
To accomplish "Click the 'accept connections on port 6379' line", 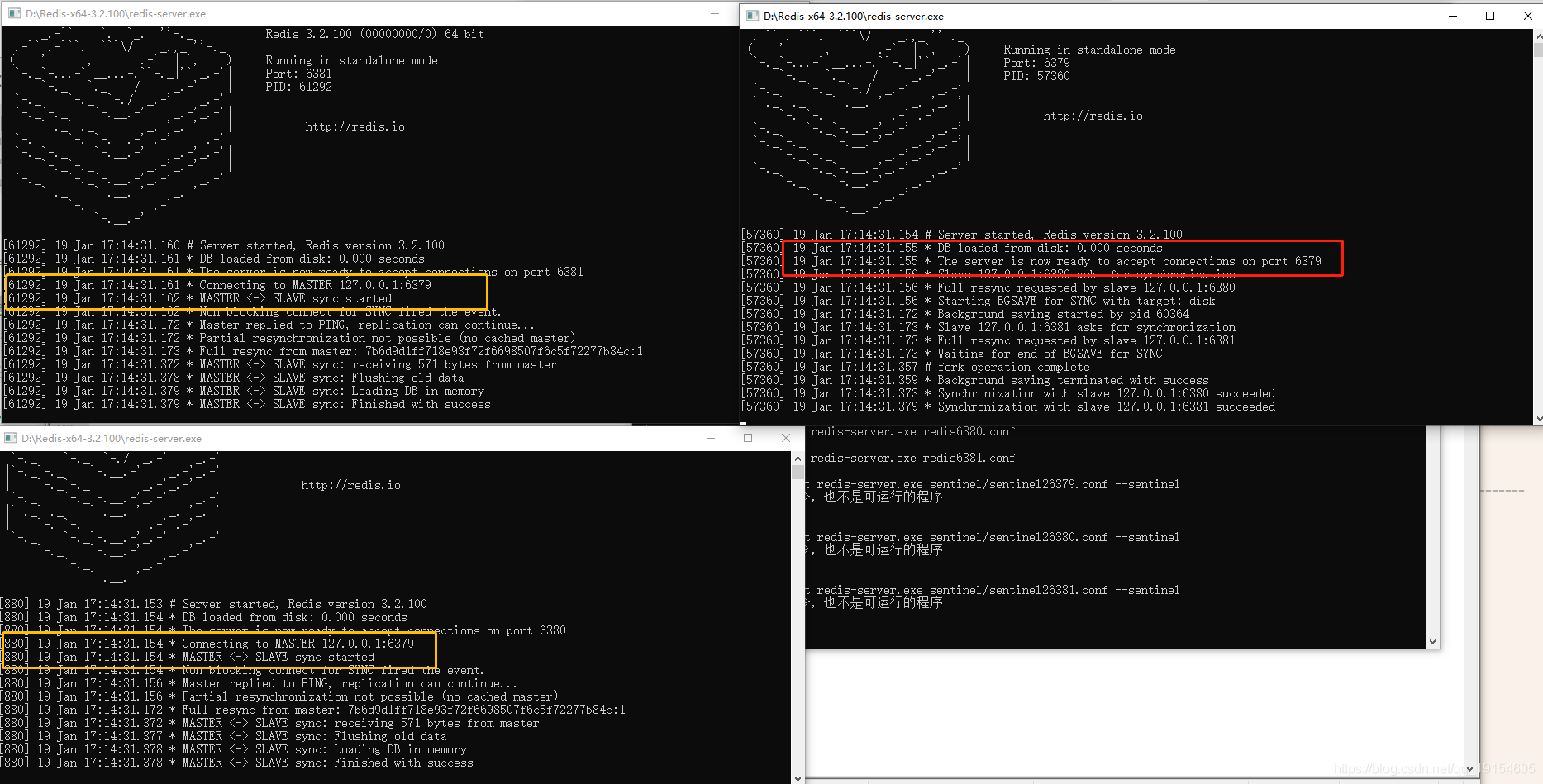I will [1031, 261].
